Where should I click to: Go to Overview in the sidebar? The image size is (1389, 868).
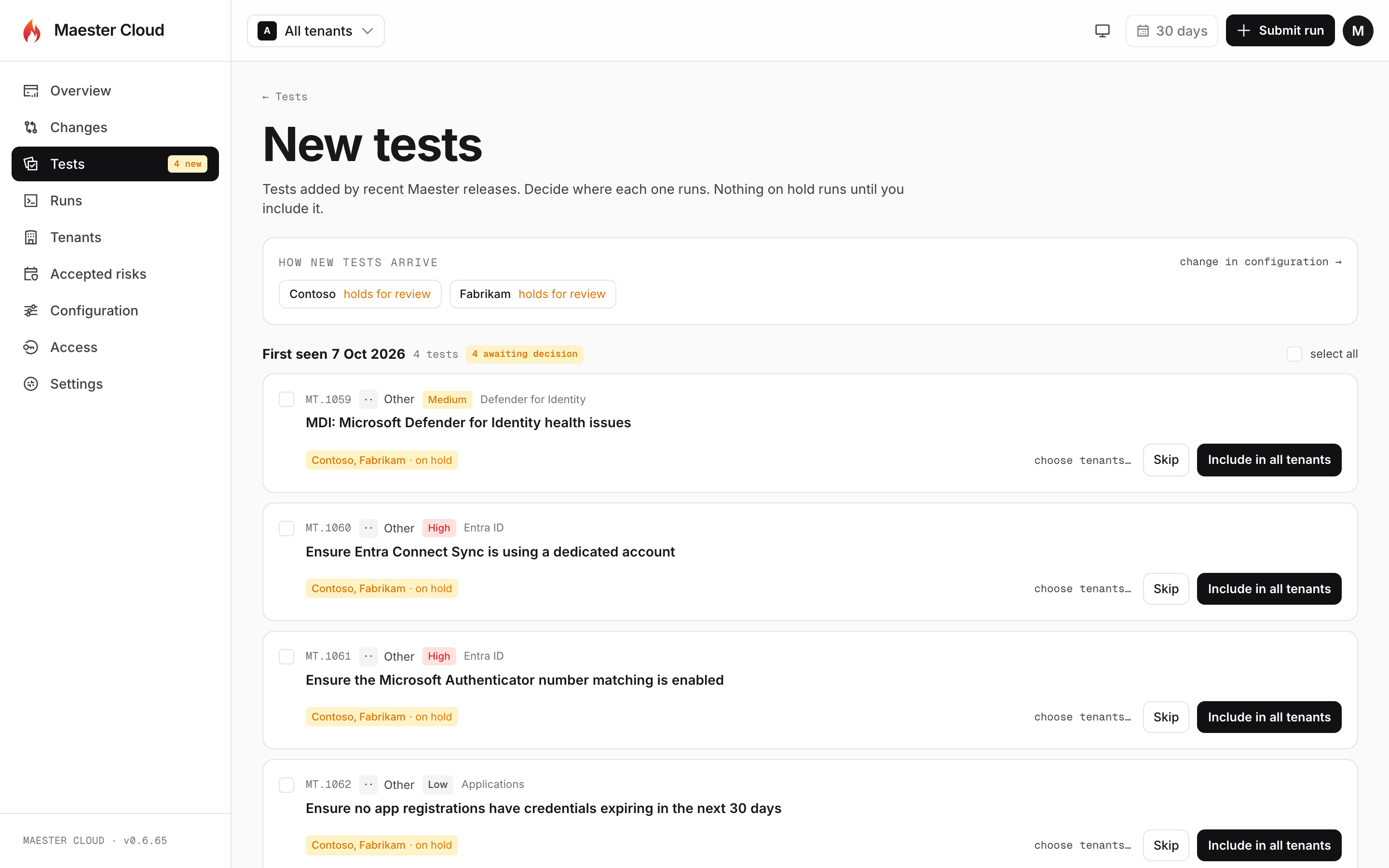(x=115, y=91)
